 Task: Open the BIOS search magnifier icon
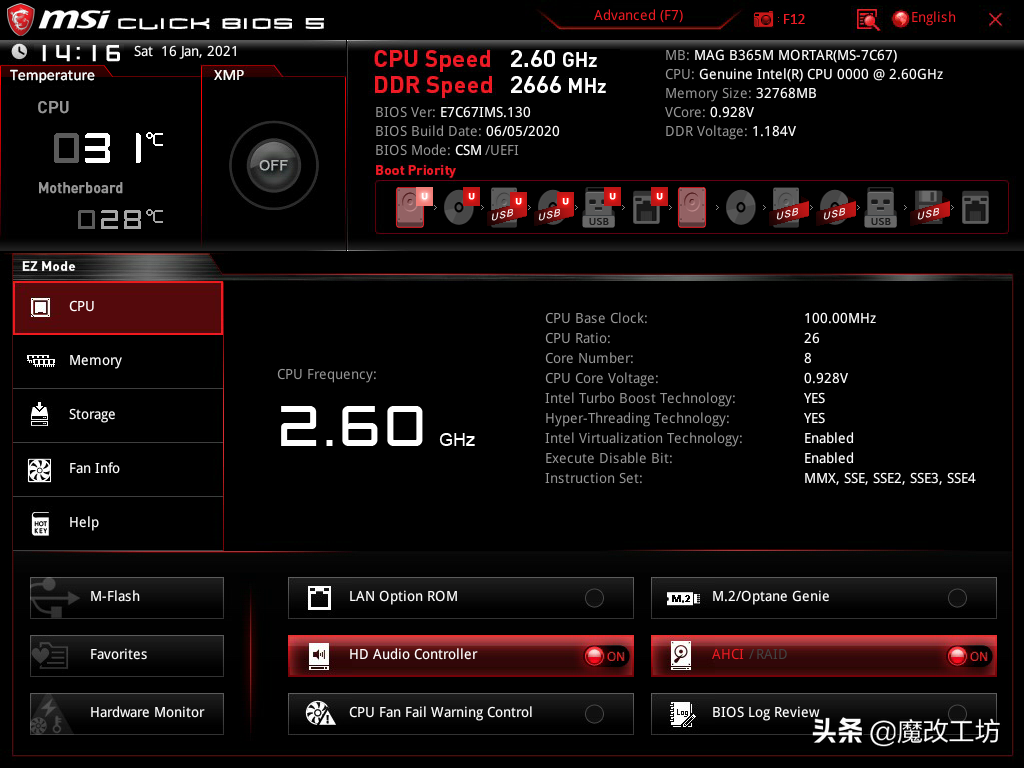pos(867,20)
